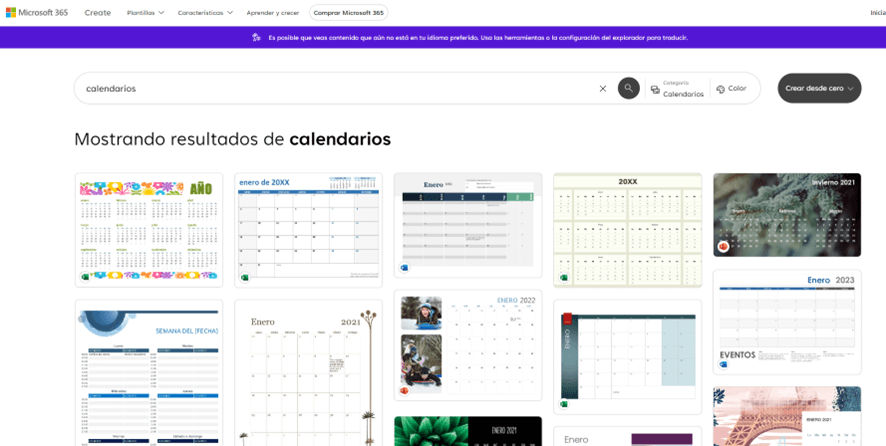Click Excel icon on 20XX beige template
Screen dimensions: 886x446
coord(564,277)
